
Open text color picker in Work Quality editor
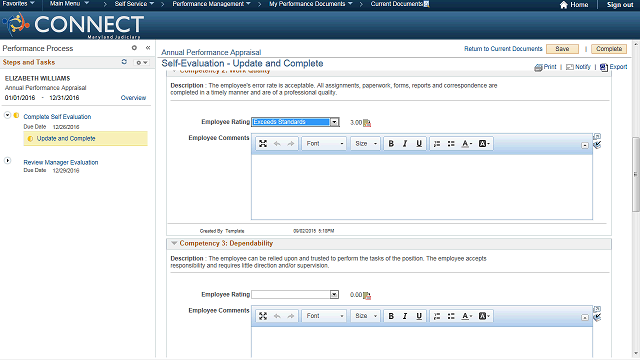467,144
